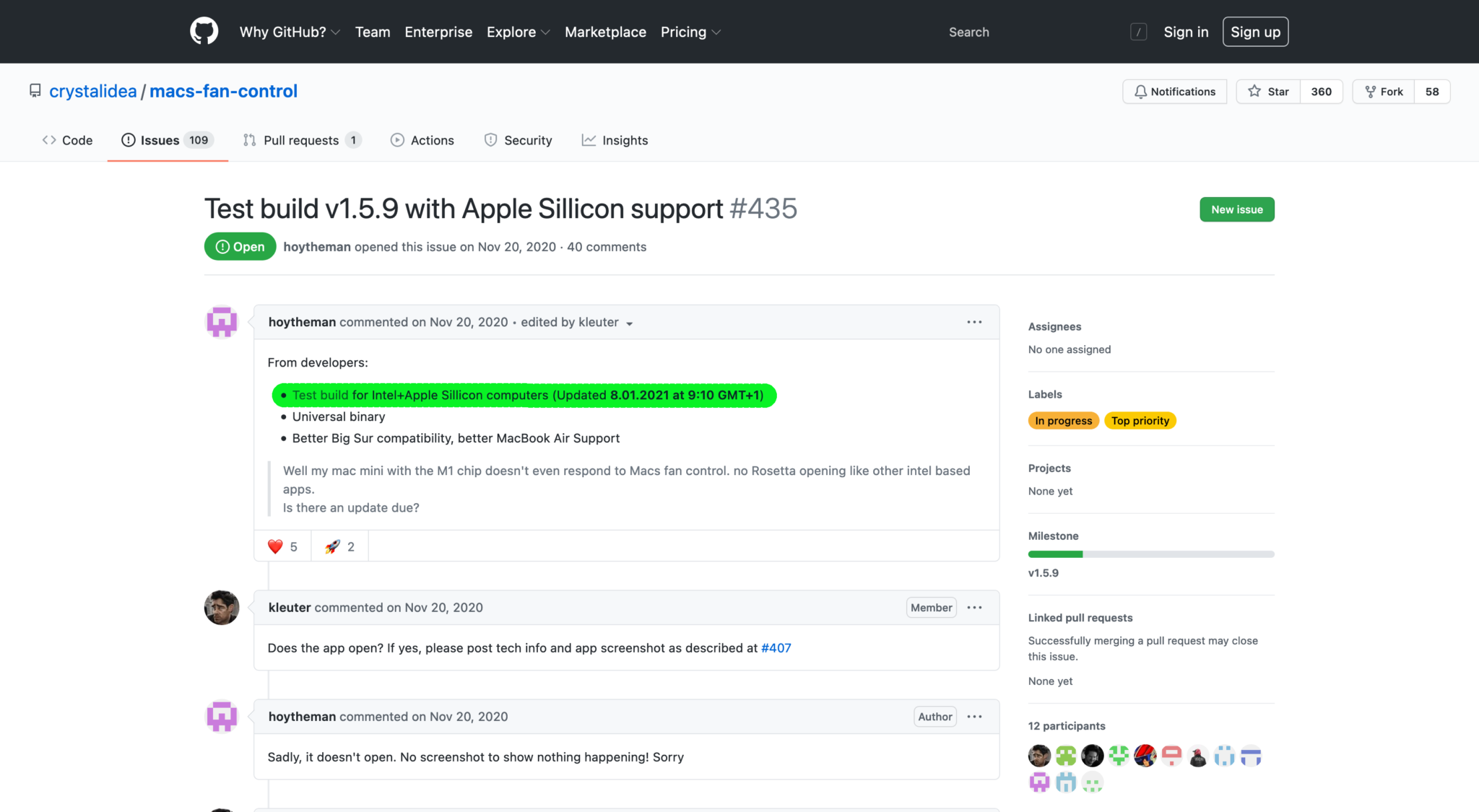Open the Security tab

click(518, 140)
